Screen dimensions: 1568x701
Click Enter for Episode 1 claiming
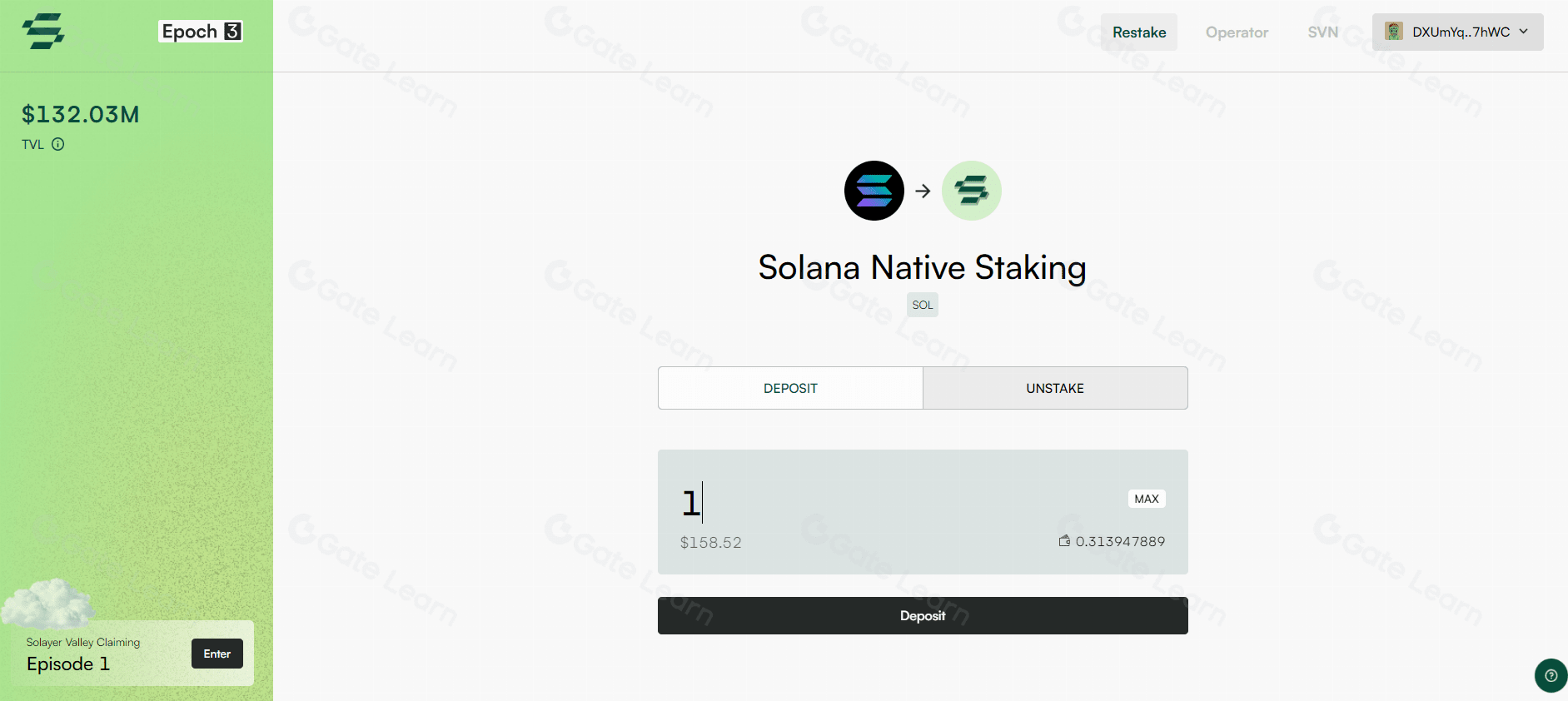217,654
